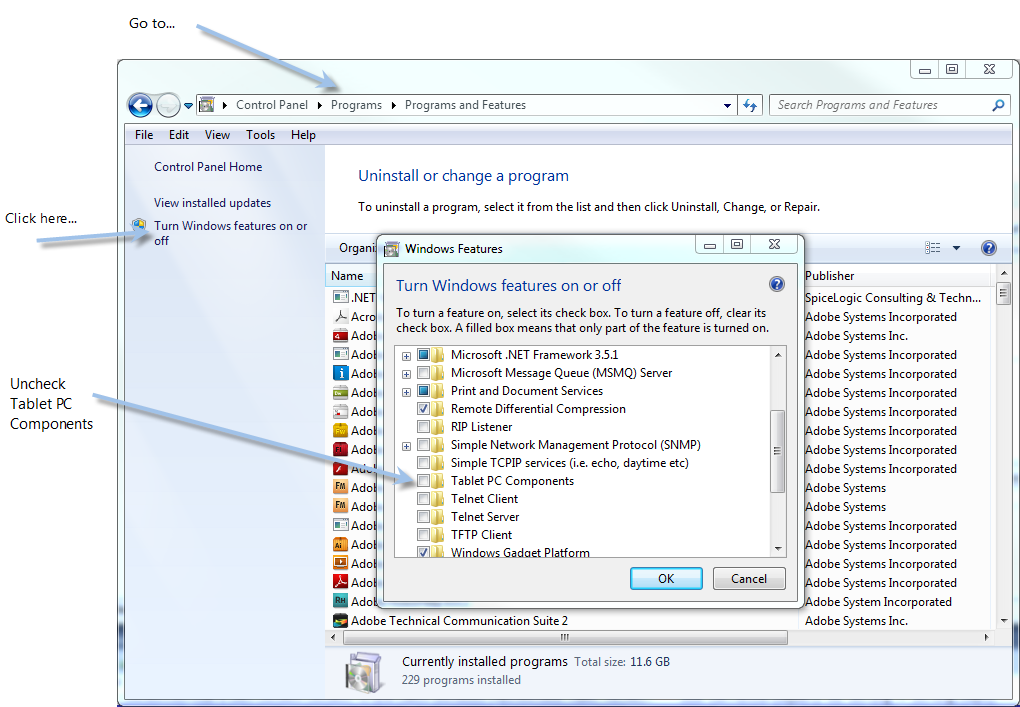Open the Help menu
The height and width of the screenshot is (707, 1020).
[x=303, y=135]
